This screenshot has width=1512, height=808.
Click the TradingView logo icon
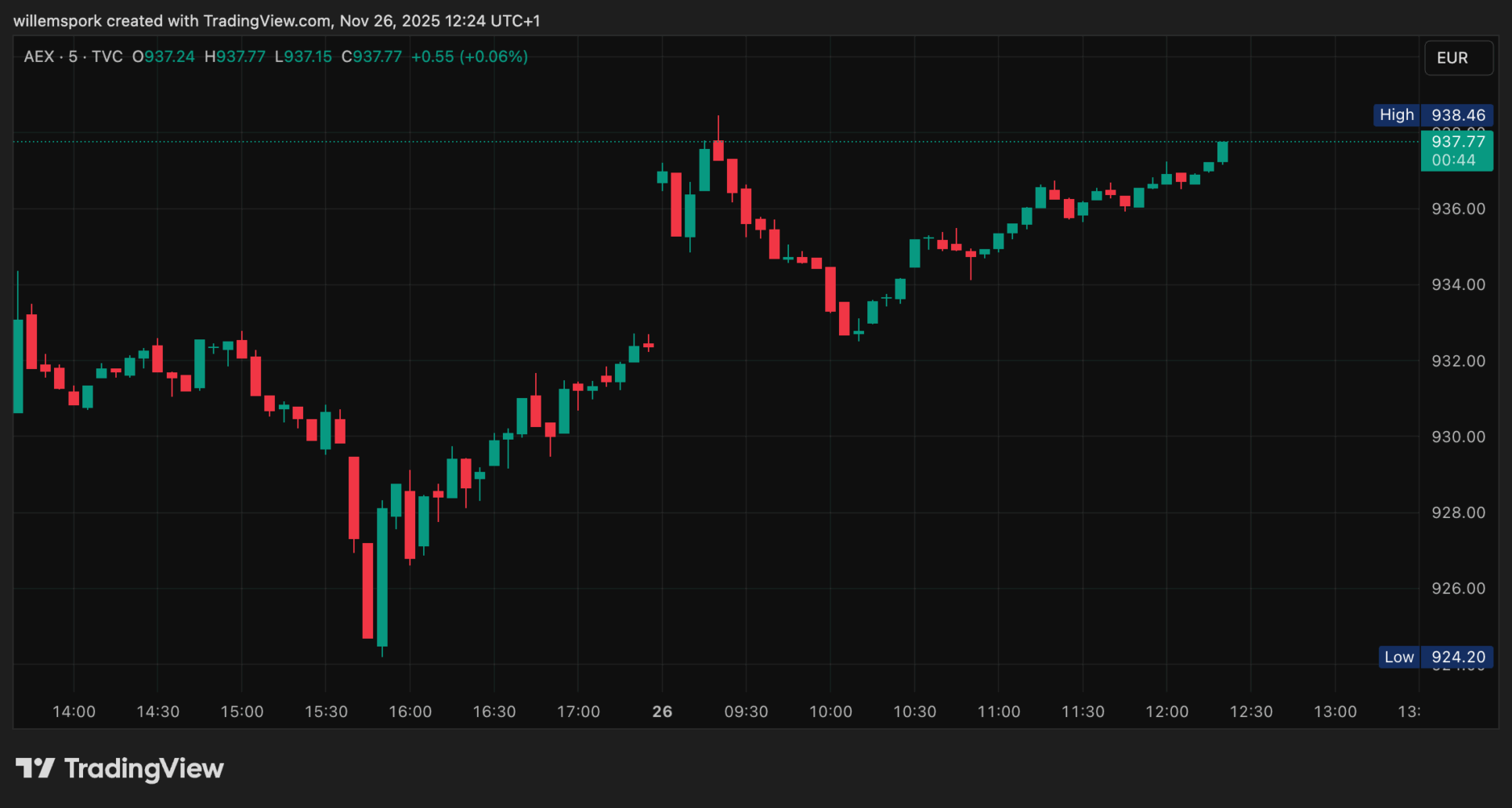(x=35, y=768)
